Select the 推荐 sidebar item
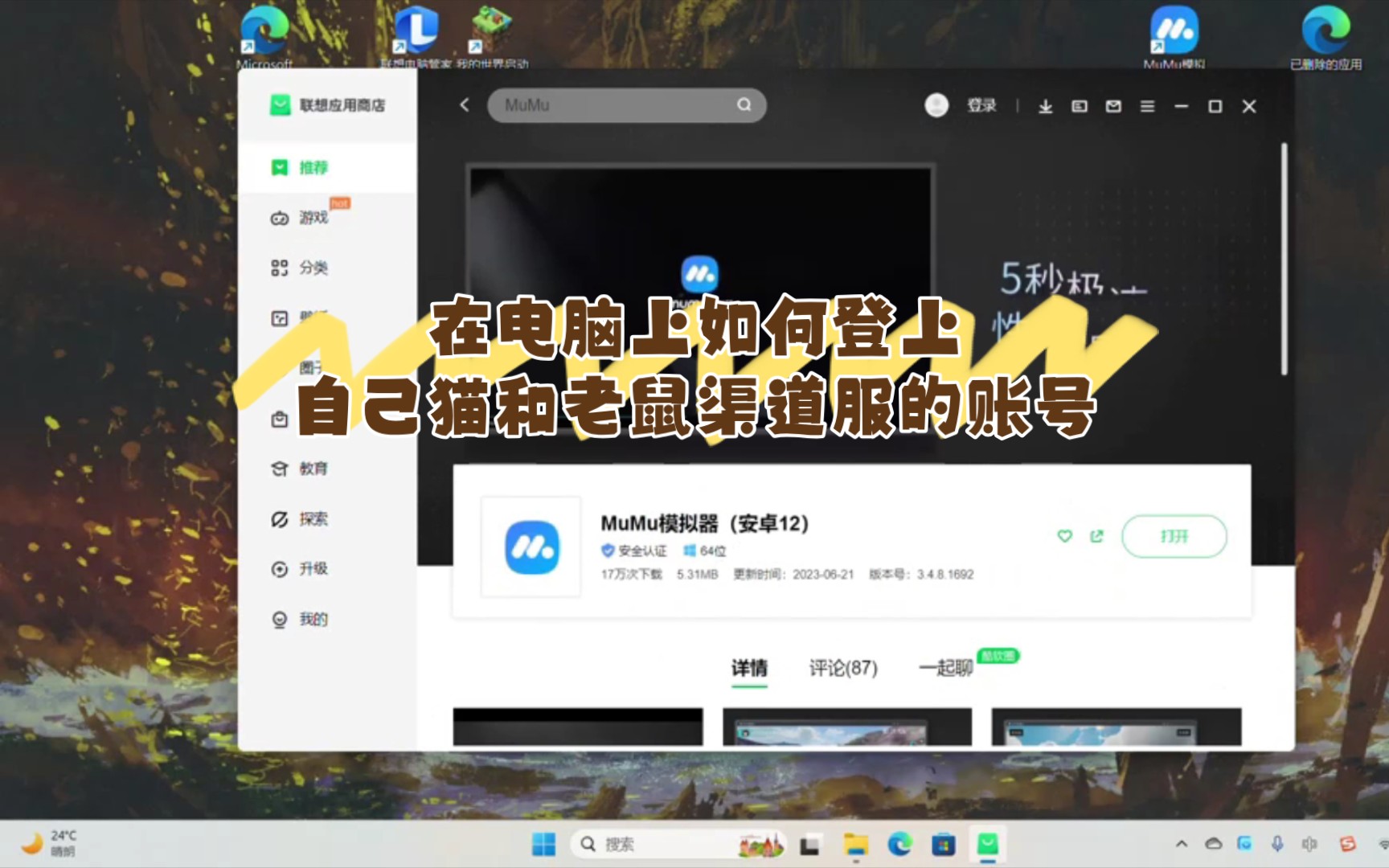This screenshot has height=868, width=1389. click(x=313, y=167)
